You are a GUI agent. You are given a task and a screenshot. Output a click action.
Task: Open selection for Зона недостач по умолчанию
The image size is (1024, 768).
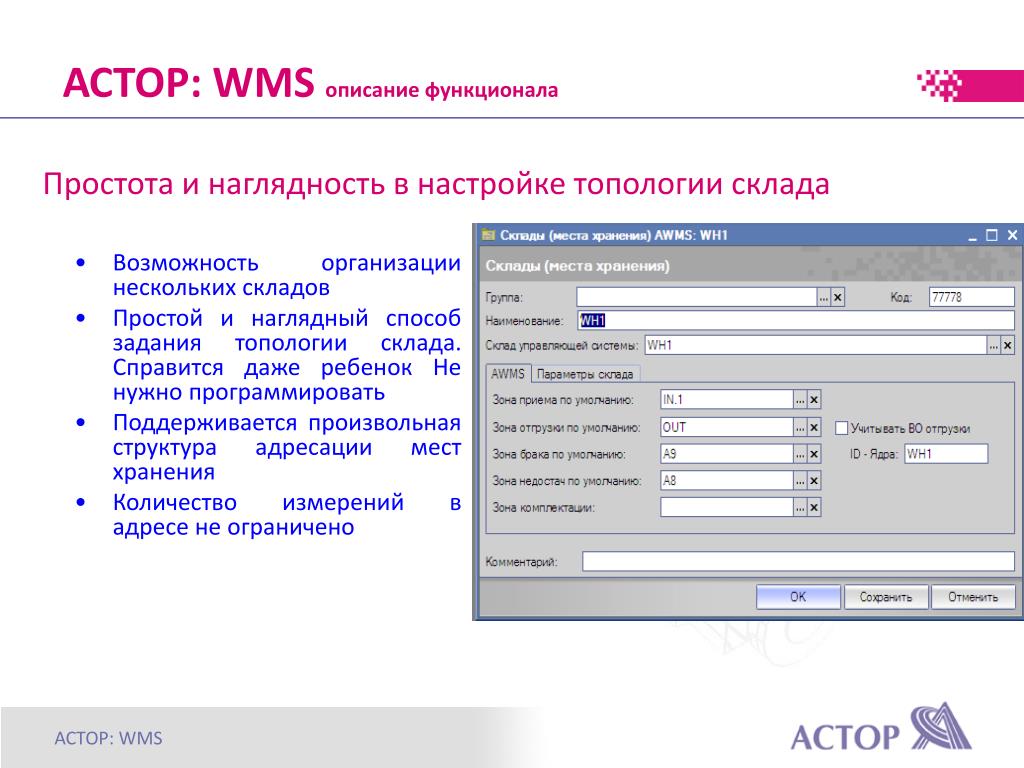[800, 481]
